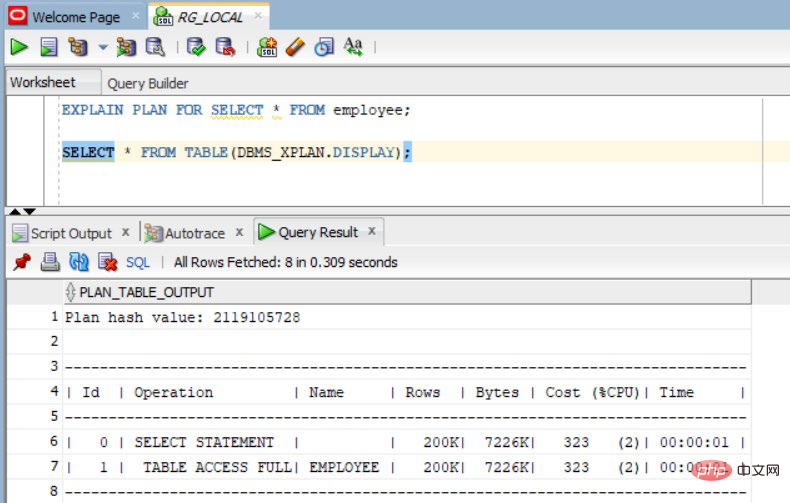The height and width of the screenshot is (503, 790).
Task: Click the Rollback toolbar icon
Action: point(225,47)
